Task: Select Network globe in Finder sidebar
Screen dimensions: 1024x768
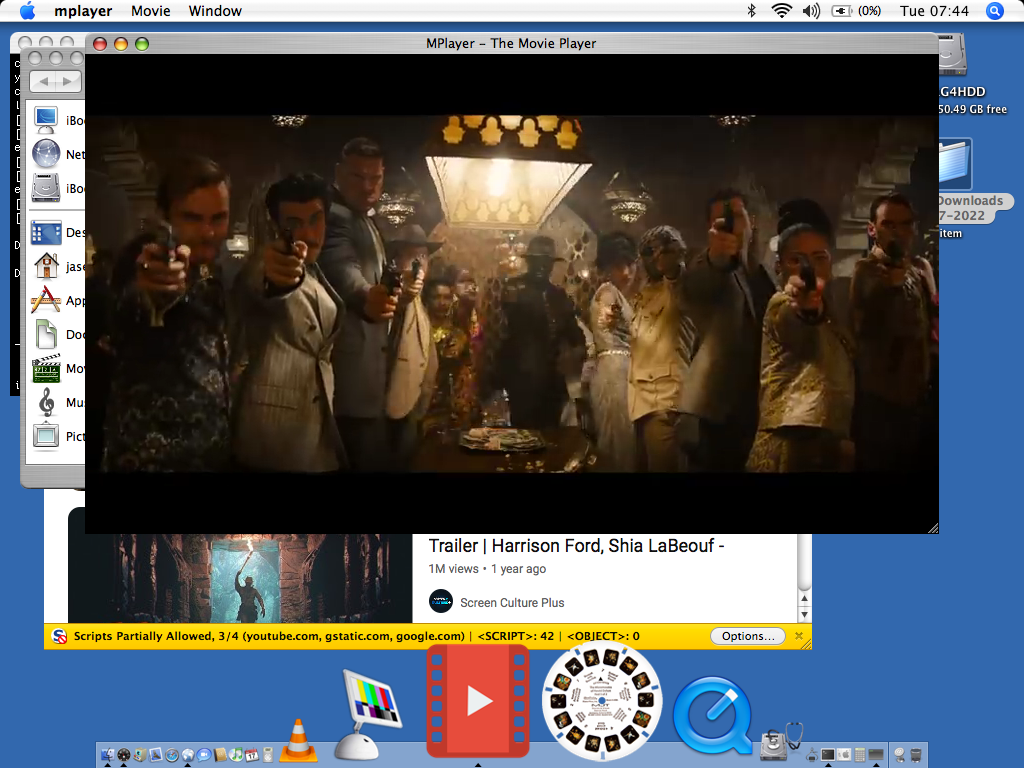Action: coord(46,154)
